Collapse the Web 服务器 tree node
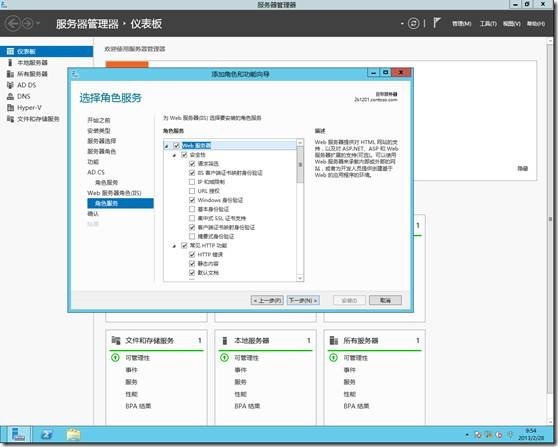The width and height of the screenshot is (558, 447). (167, 146)
